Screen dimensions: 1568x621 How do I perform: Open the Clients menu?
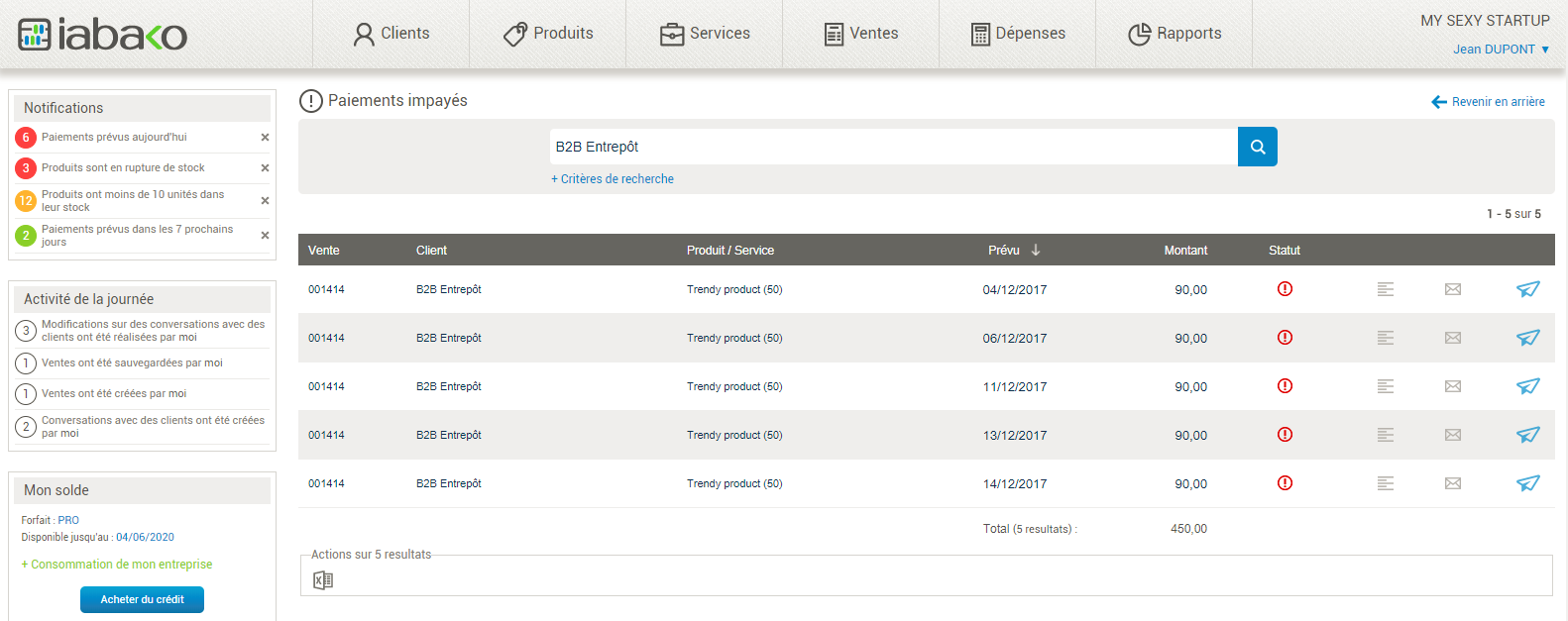(392, 34)
